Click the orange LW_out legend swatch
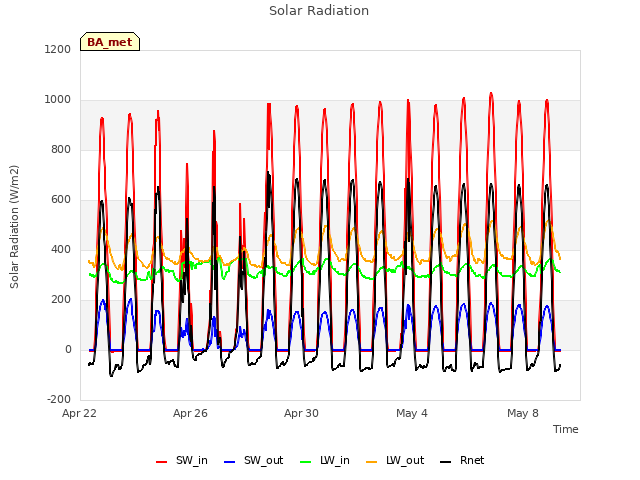 coord(372,462)
